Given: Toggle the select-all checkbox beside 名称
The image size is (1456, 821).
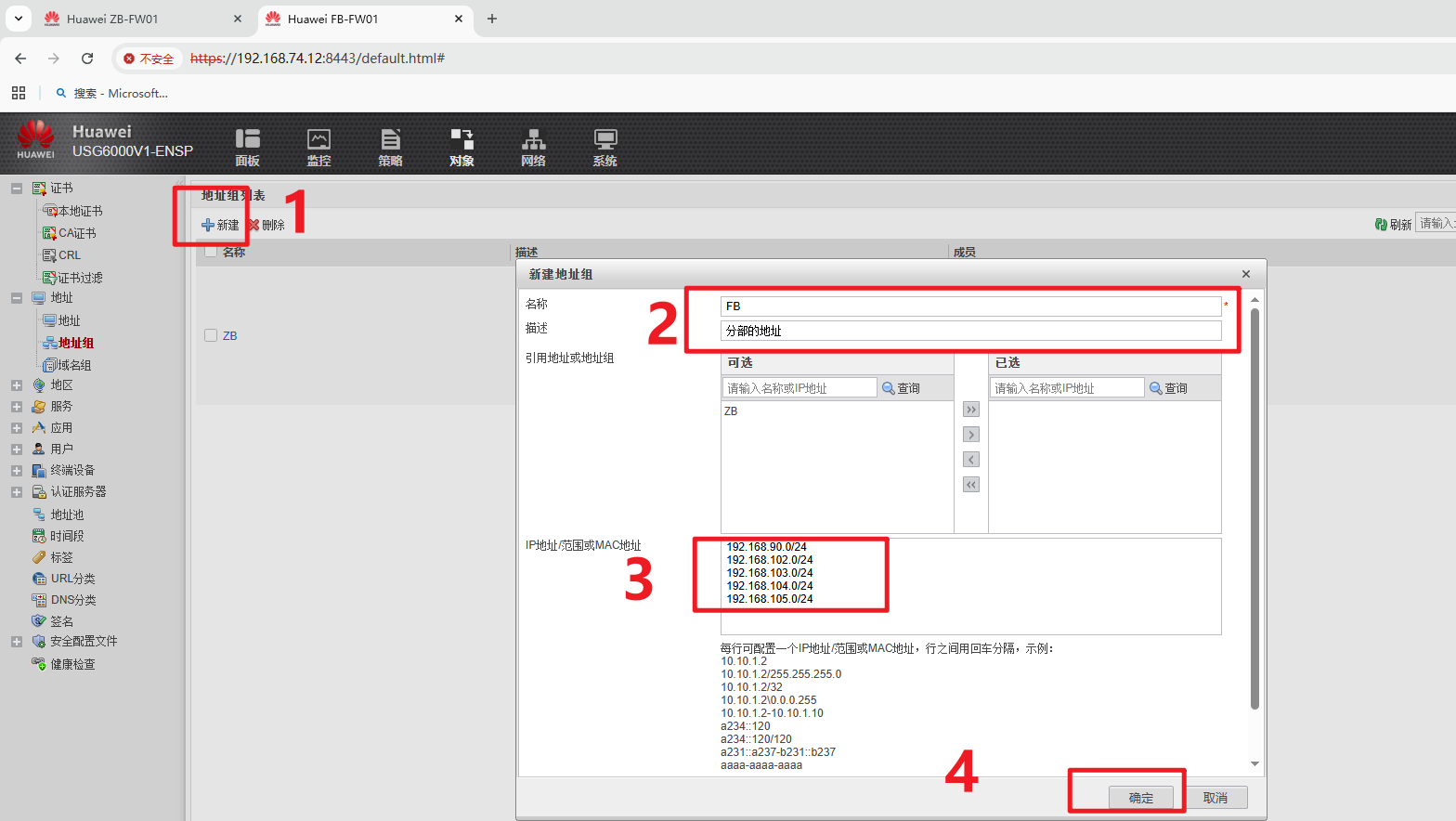Looking at the screenshot, I should (211, 252).
